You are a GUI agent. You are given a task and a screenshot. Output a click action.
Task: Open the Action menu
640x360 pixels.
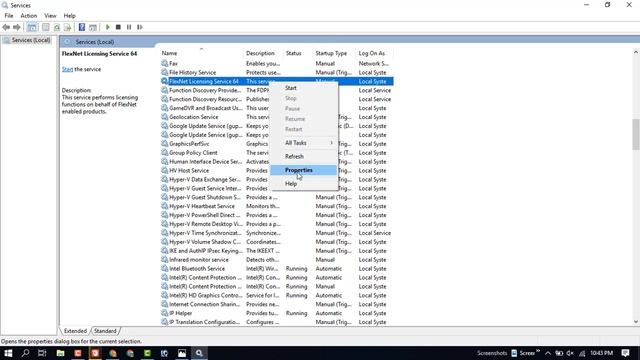pyautogui.click(x=29, y=16)
